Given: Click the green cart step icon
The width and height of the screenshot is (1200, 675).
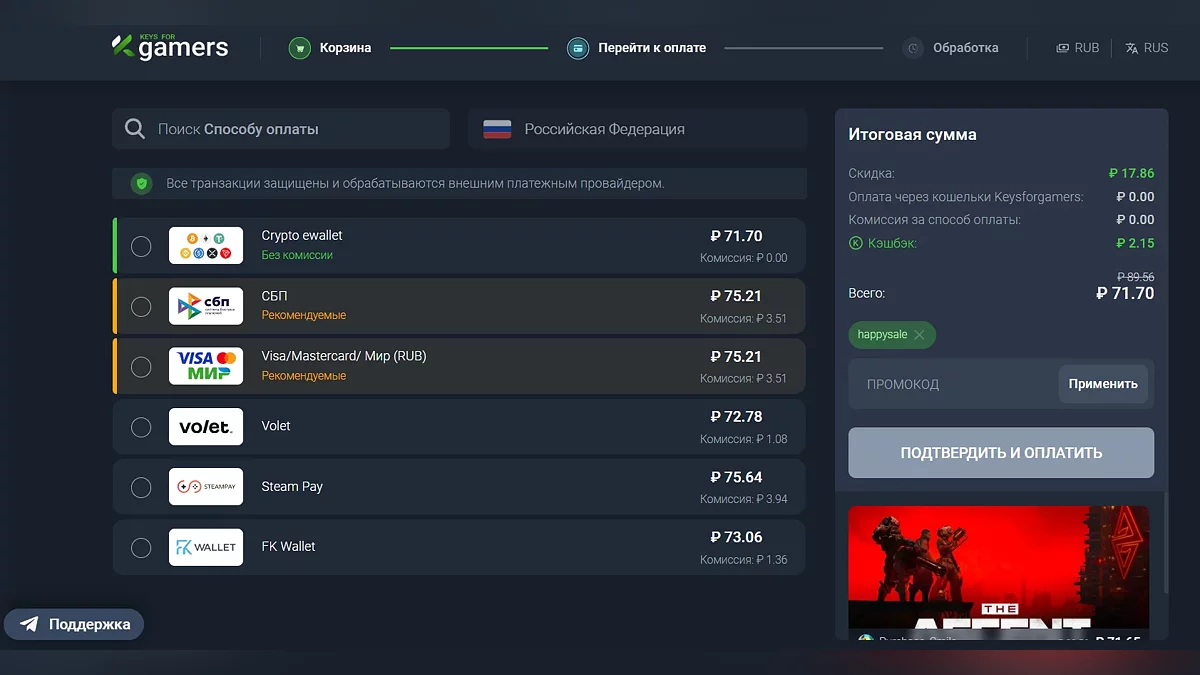Looking at the screenshot, I should click(x=299, y=48).
